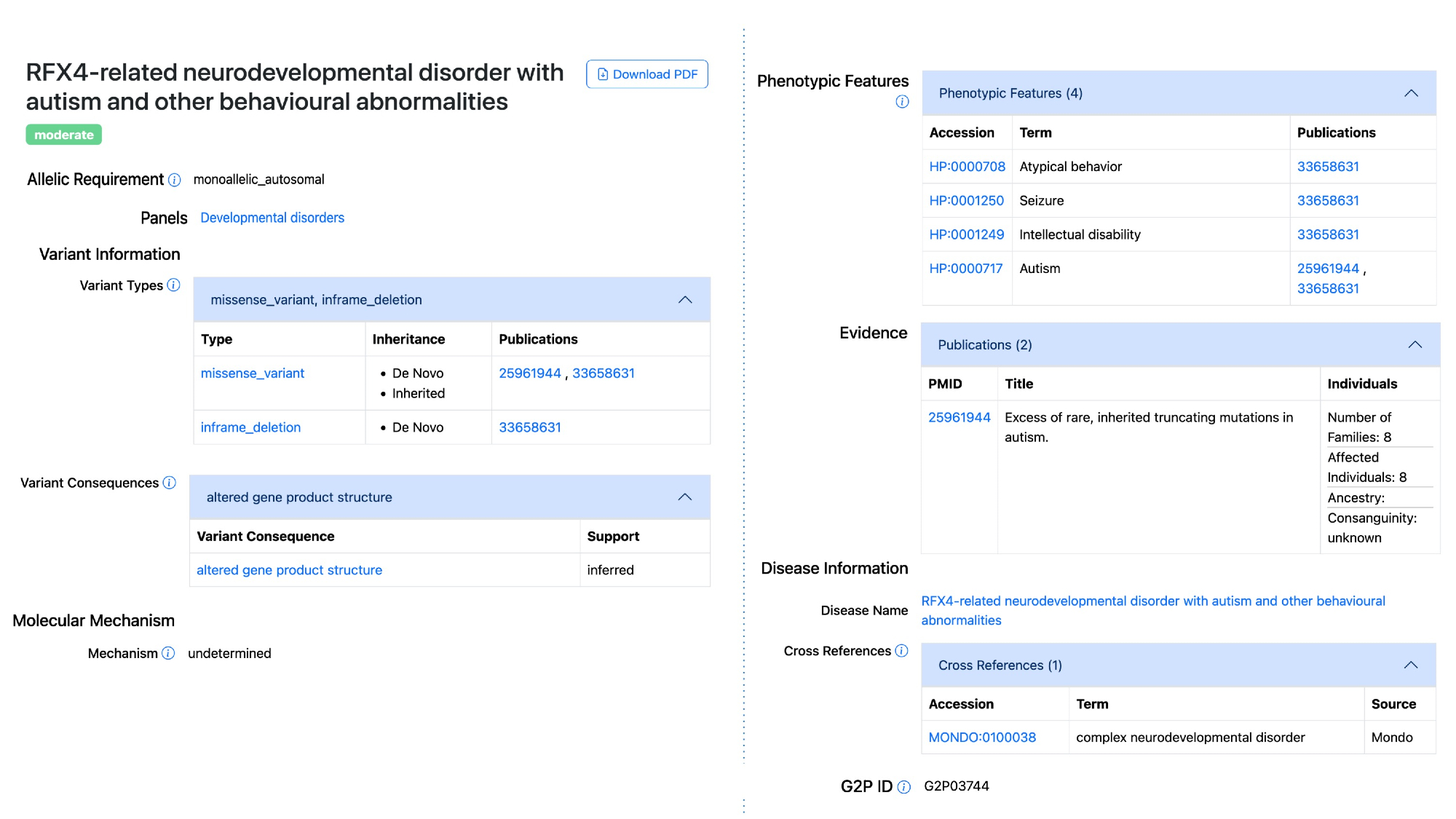Collapse the Cross References (1) panel

point(1410,665)
